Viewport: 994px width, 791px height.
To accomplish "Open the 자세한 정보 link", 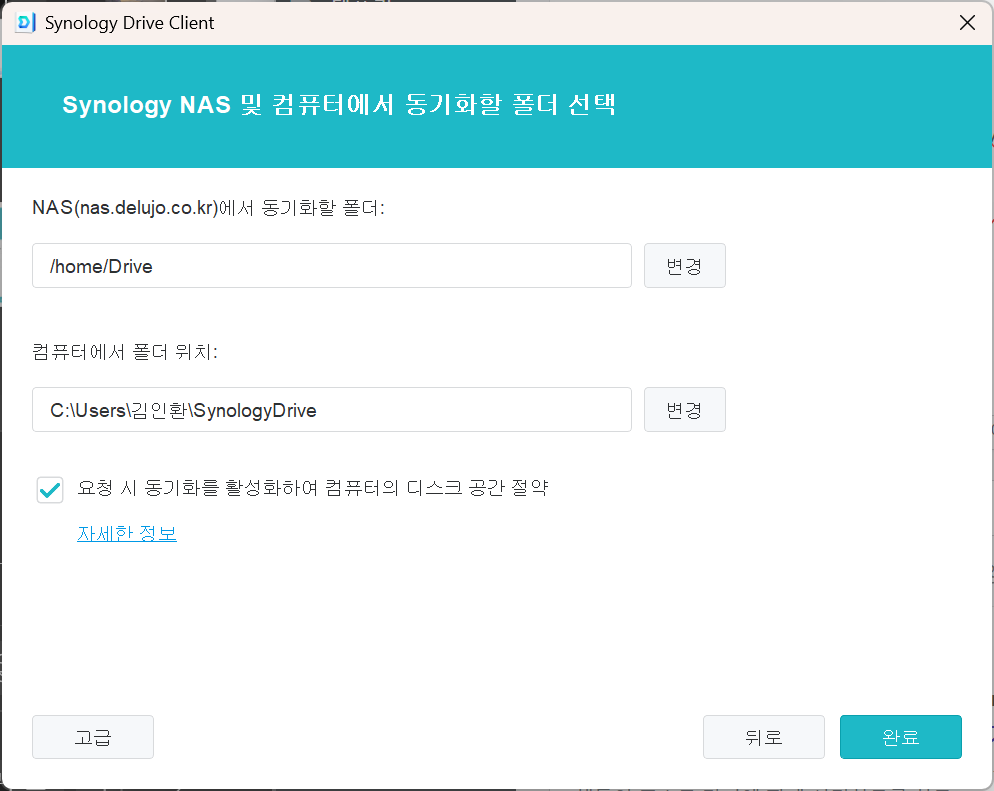I will coord(127,534).
